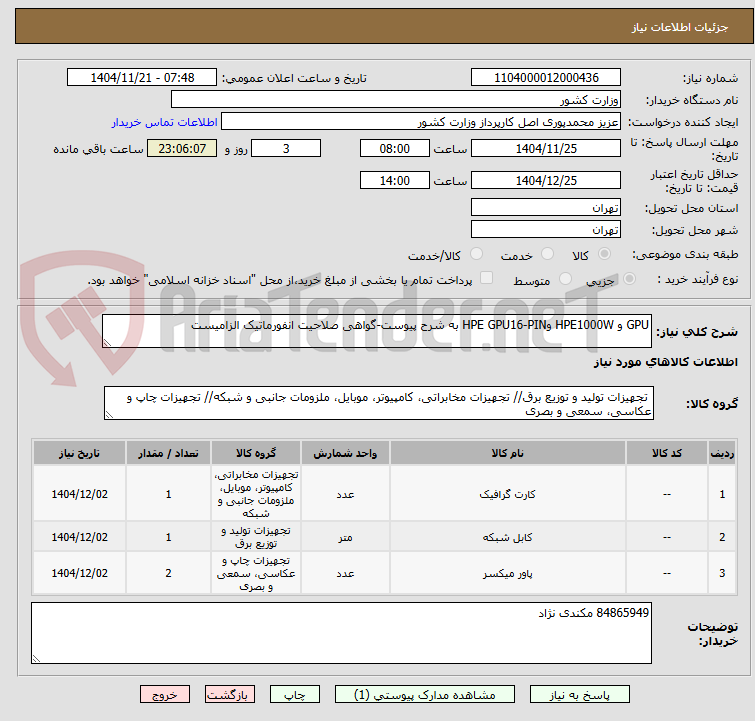
Task: Click the نام کالا column header
Action: coord(508,453)
